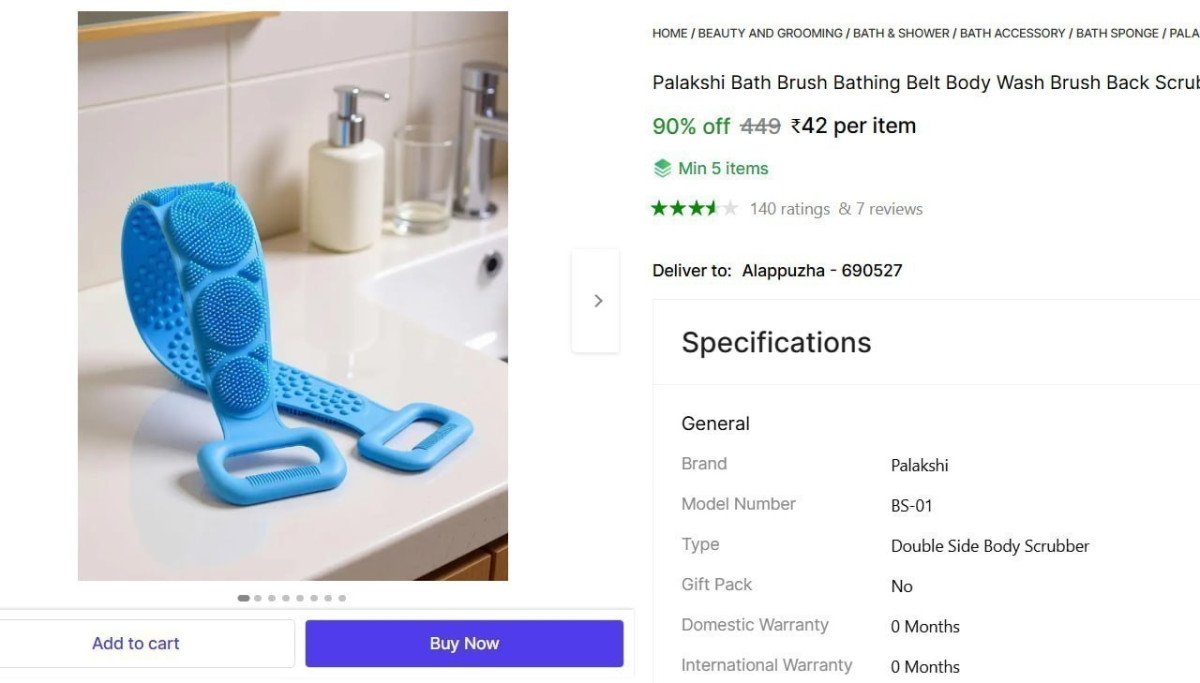The width and height of the screenshot is (1200, 683).
Task: Collapse the Specifications section
Action: point(776,342)
